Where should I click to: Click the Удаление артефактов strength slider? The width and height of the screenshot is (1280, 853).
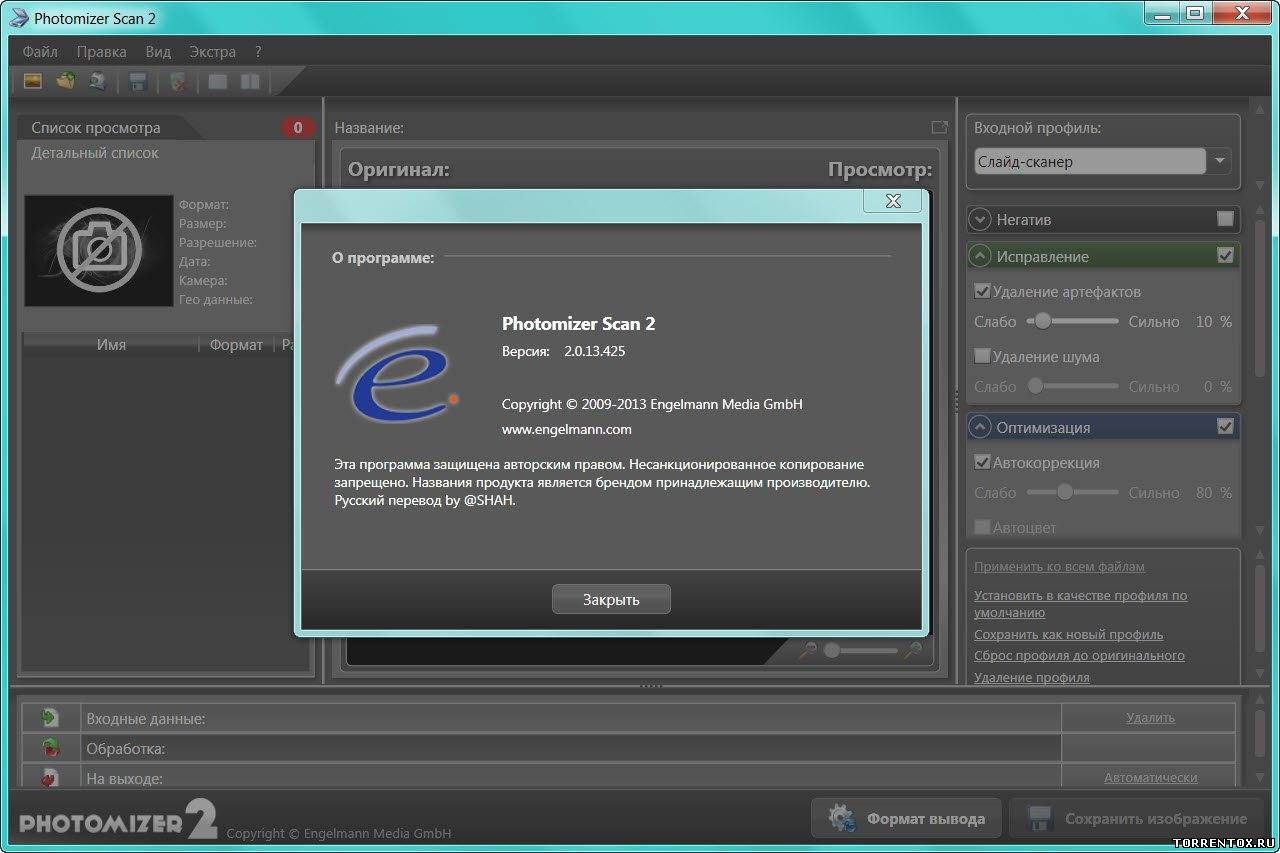[1072, 322]
